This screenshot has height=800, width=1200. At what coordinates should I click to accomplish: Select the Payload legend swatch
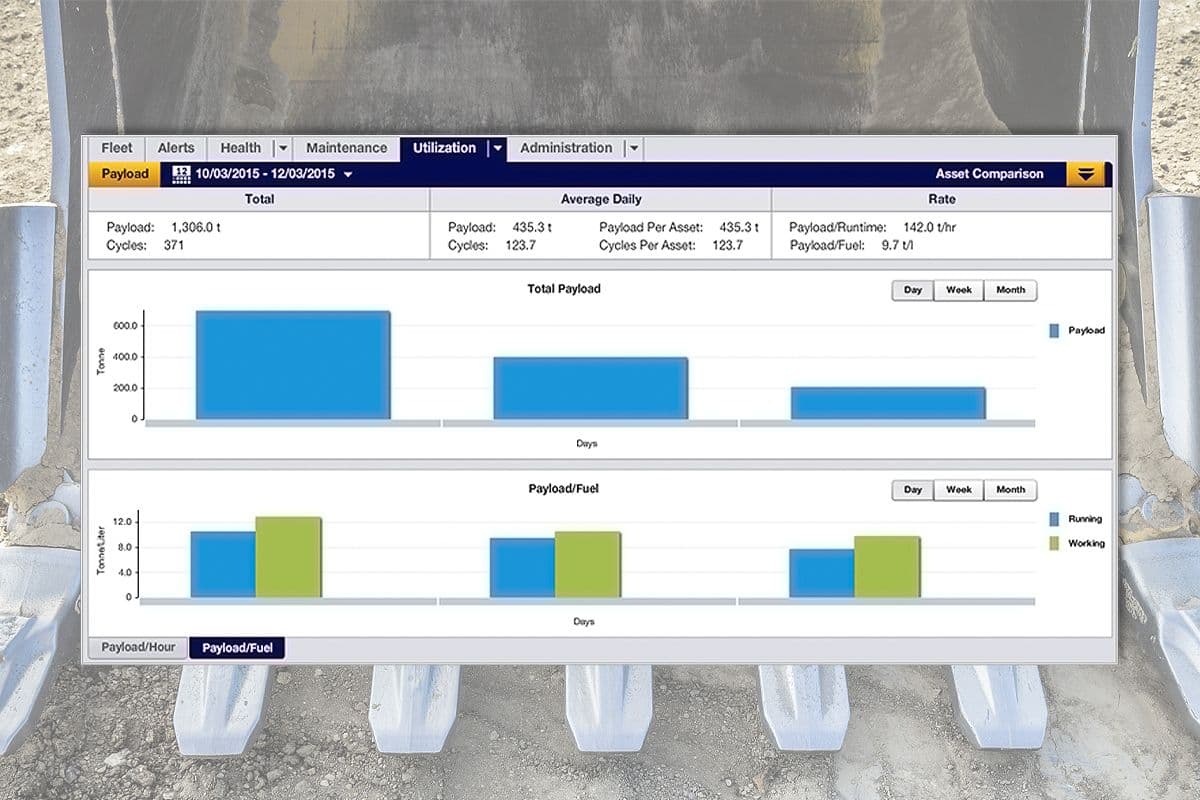1053,330
